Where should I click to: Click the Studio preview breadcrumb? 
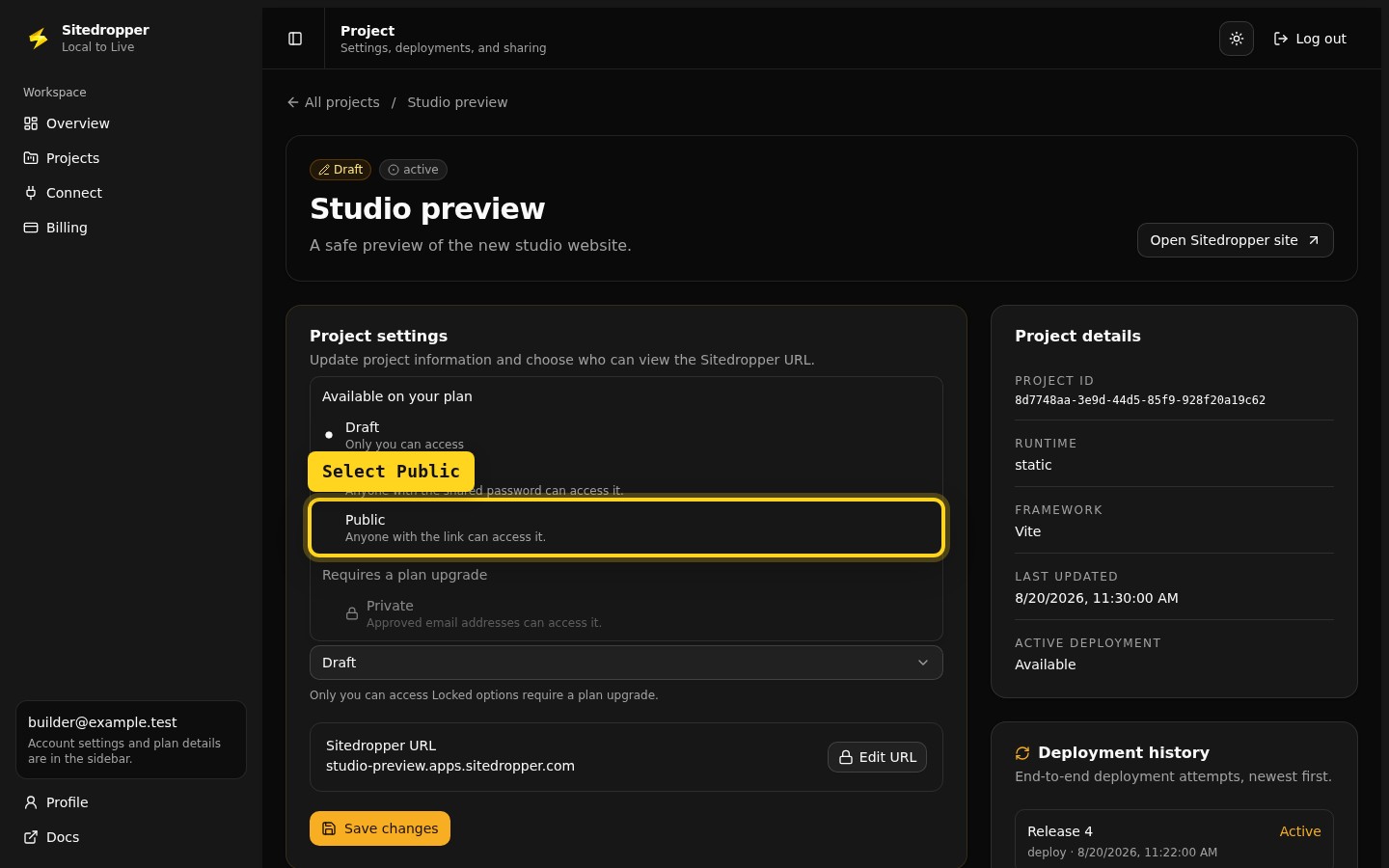pos(457,102)
